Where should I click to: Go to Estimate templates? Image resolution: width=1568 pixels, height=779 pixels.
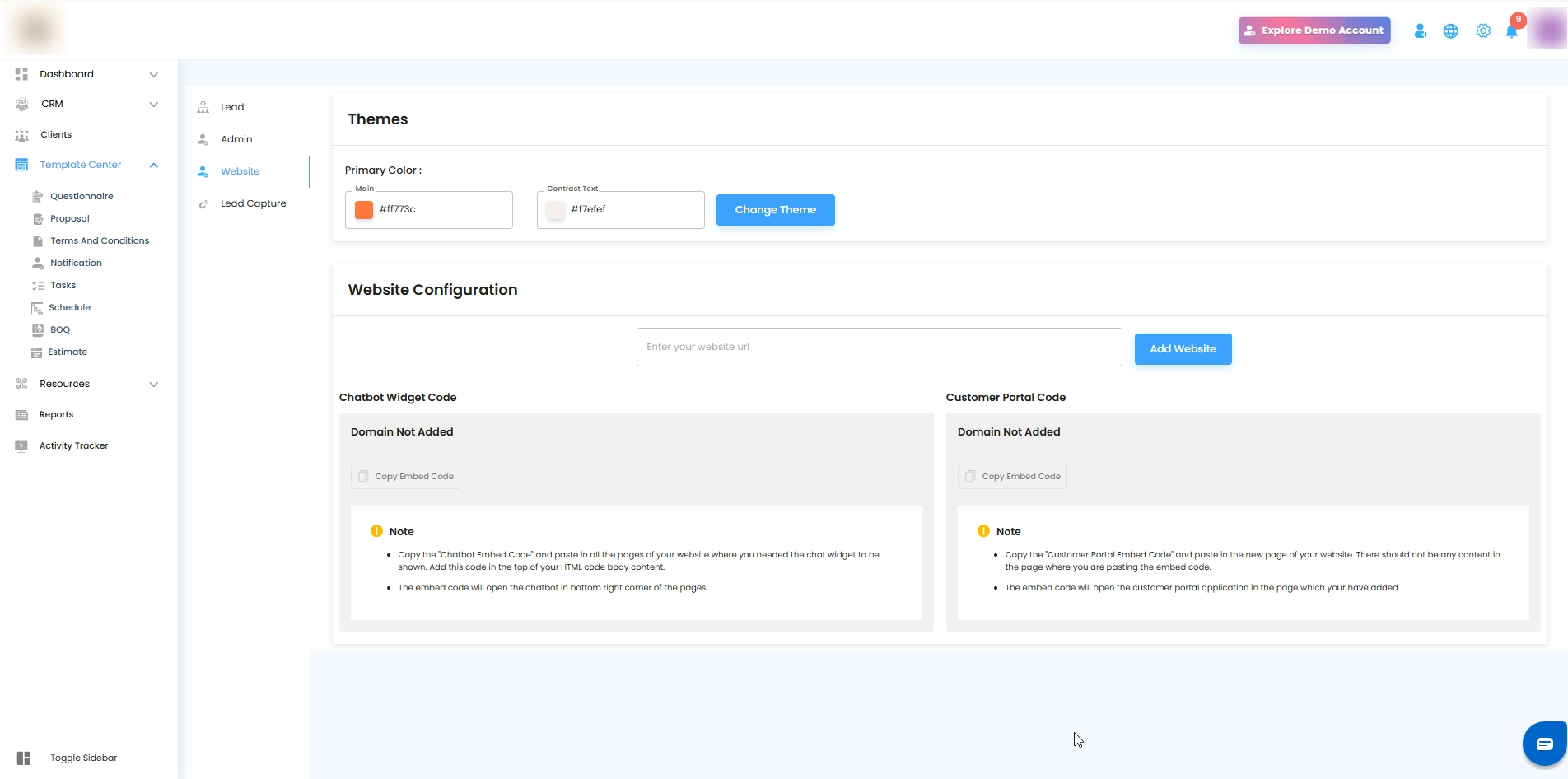68,352
